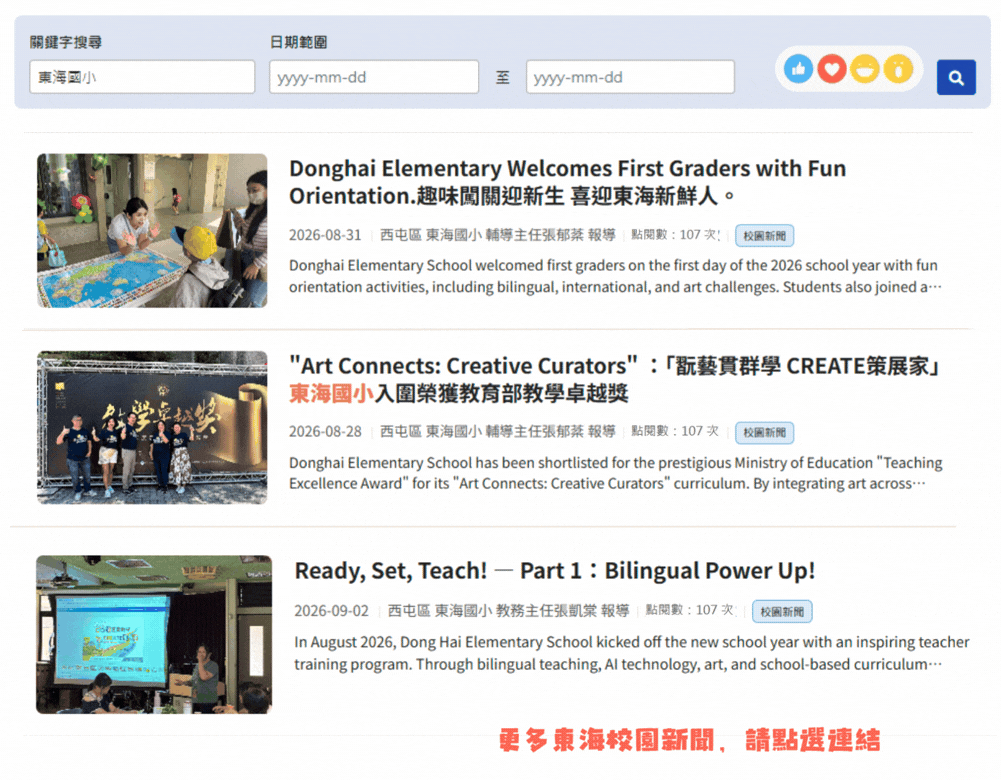Viewport: 1001px width, 780px height.
Task: Open the orientation world map puzzle thumbnail
Action: tap(152, 230)
